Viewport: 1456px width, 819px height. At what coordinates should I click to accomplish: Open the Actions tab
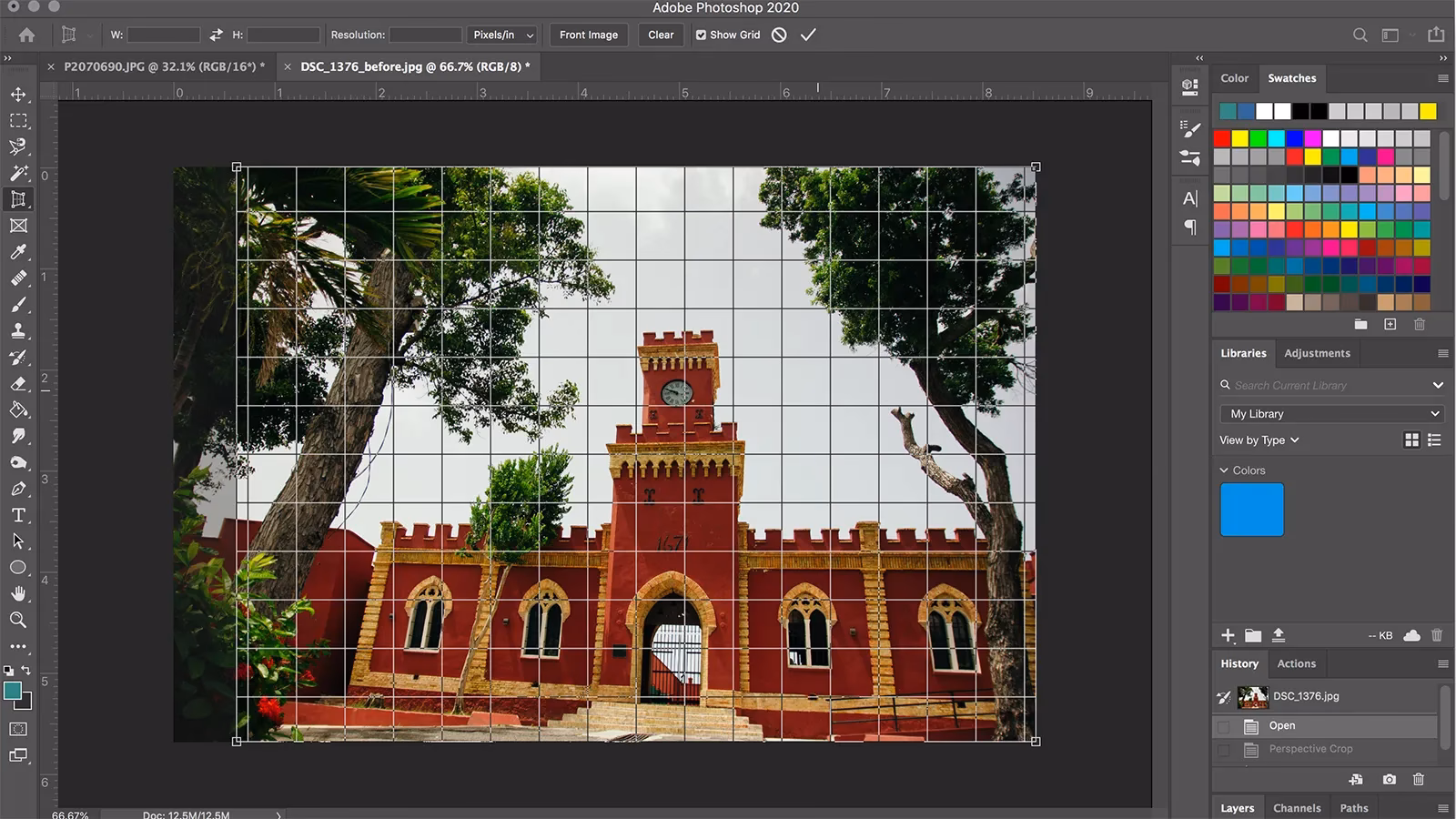(1297, 663)
